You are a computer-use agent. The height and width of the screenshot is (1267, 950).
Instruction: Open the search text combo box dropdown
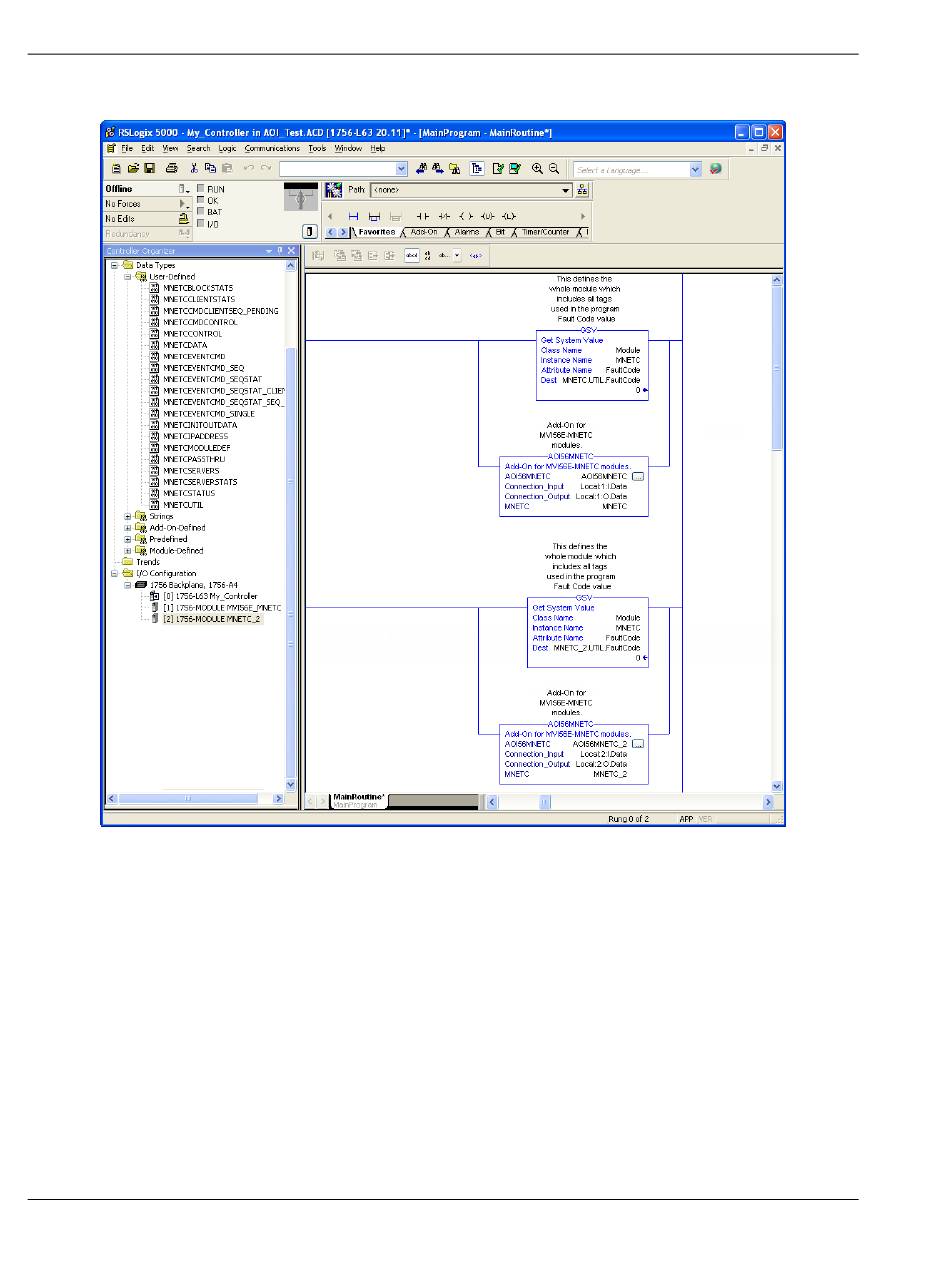(x=402, y=170)
